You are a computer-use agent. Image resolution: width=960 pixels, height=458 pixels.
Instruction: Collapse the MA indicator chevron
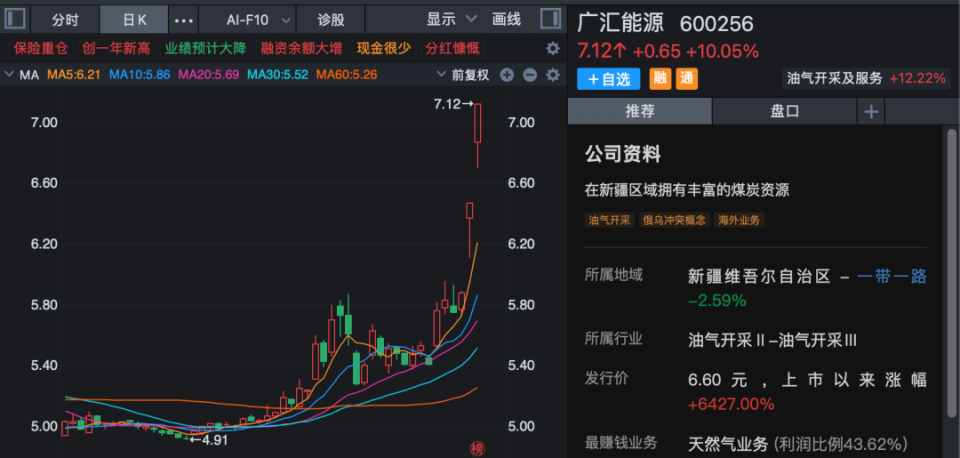point(9,75)
